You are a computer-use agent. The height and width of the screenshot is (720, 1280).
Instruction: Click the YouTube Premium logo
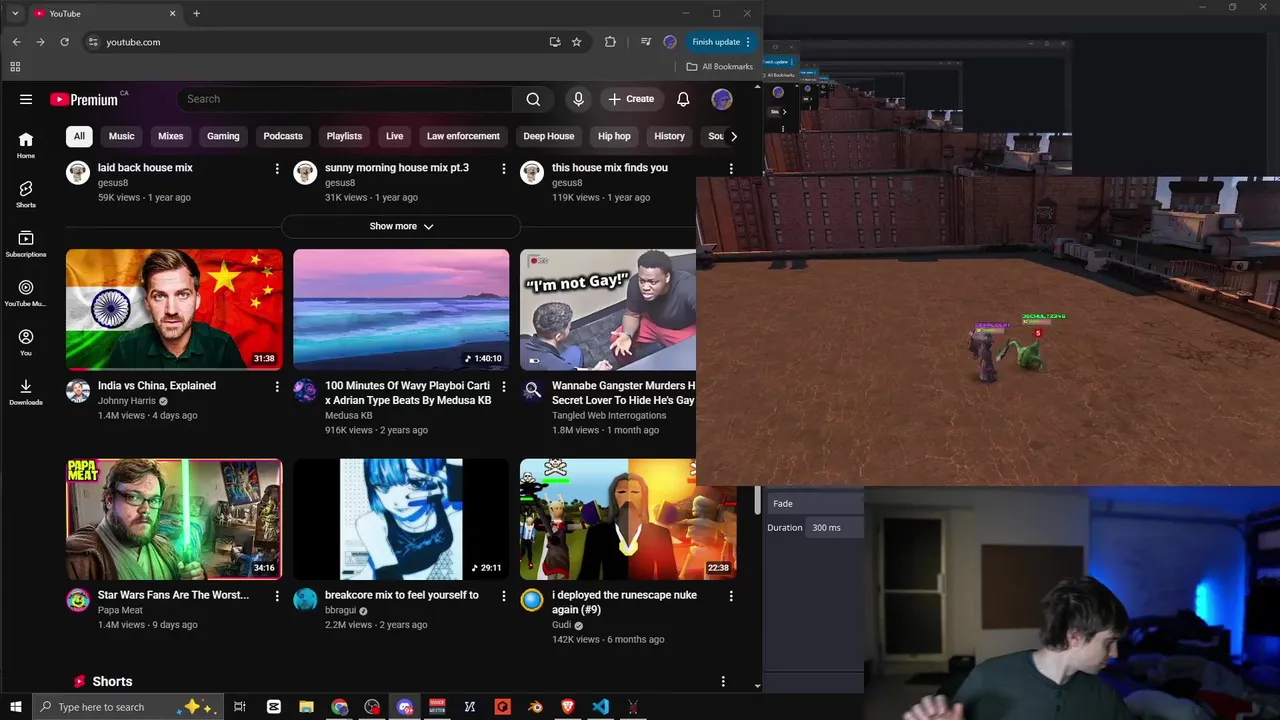(84, 99)
